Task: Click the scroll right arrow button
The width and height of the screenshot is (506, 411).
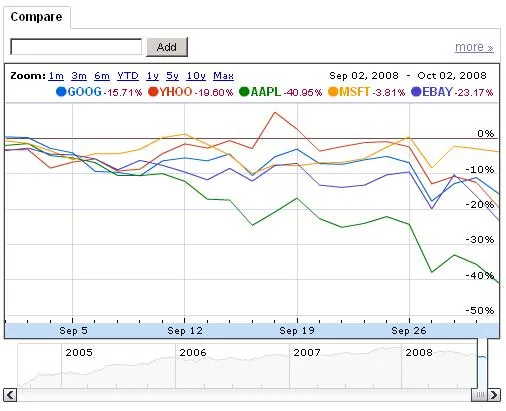Action: [x=494, y=395]
